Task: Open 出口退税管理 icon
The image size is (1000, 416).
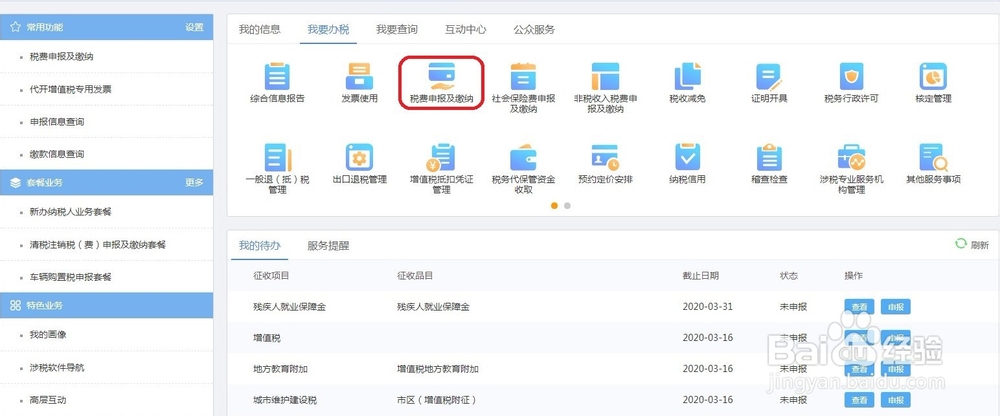Action: click(x=359, y=157)
